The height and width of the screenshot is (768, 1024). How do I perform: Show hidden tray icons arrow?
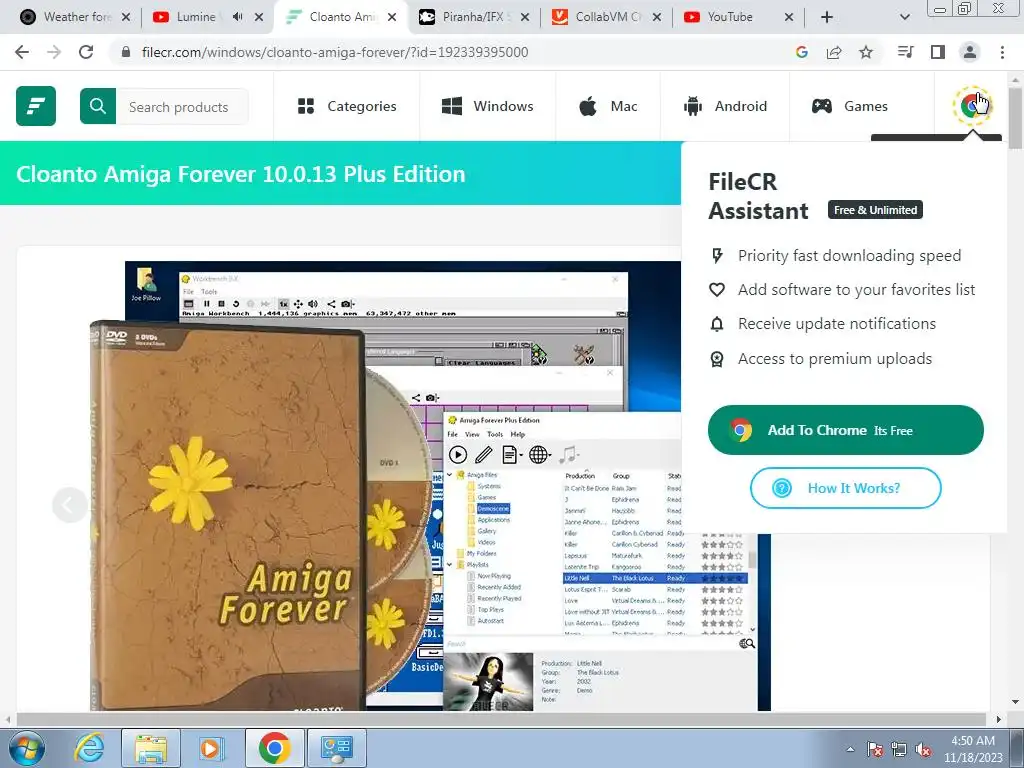(850, 749)
